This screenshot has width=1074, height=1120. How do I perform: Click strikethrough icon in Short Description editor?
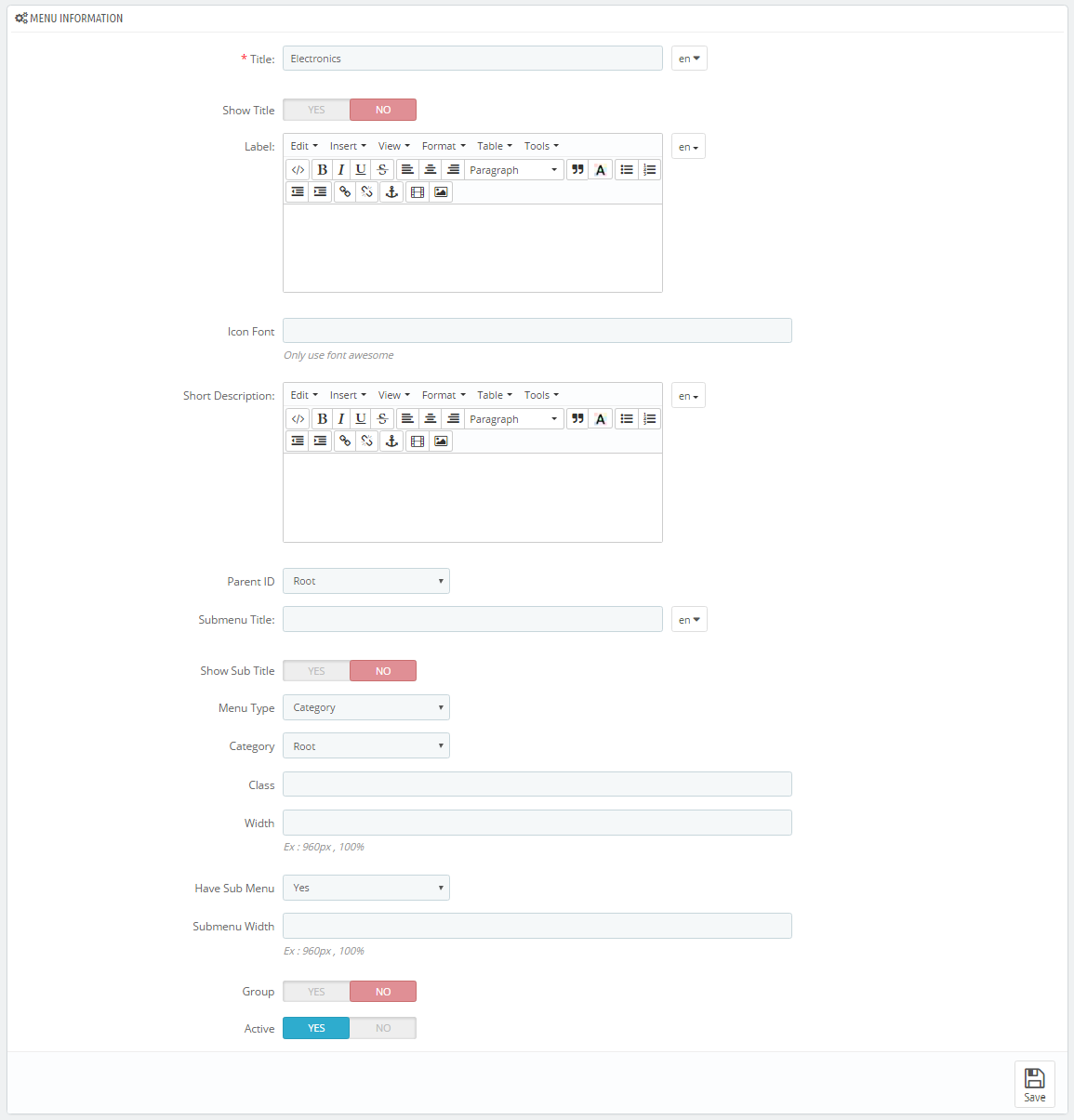pos(382,418)
